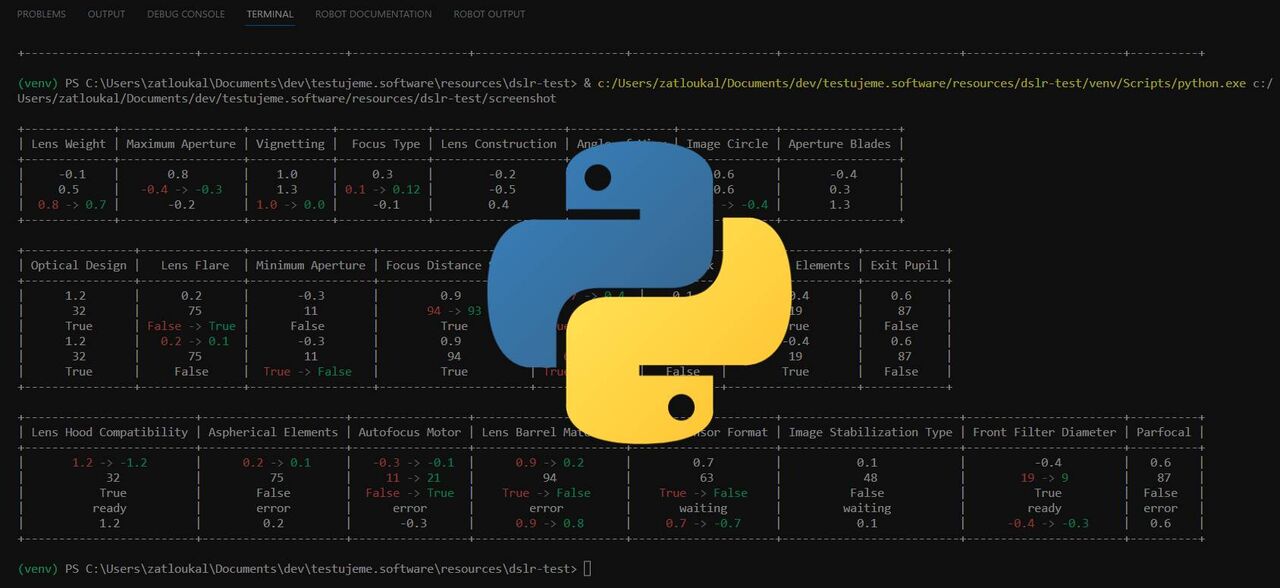
Task: Activate the TERMINAL tab
Action: [x=268, y=14]
